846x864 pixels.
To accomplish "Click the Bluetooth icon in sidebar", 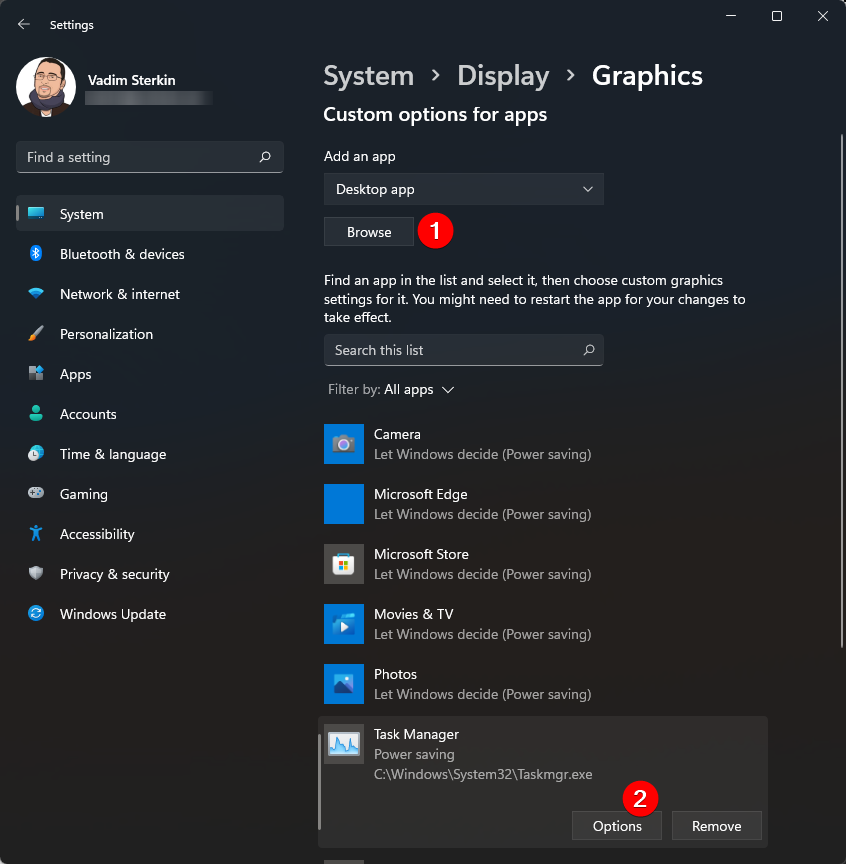I will [x=36, y=253].
